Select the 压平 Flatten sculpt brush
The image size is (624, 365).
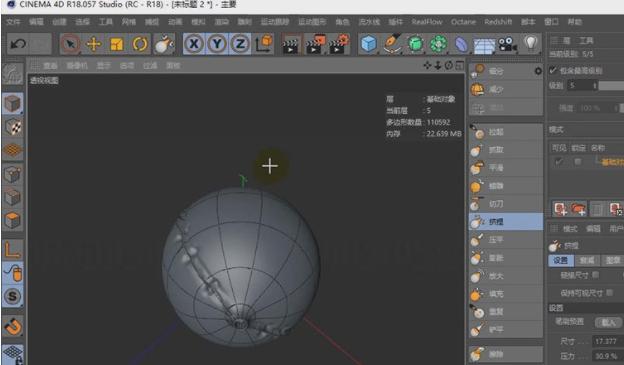click(x=506, y=240)
